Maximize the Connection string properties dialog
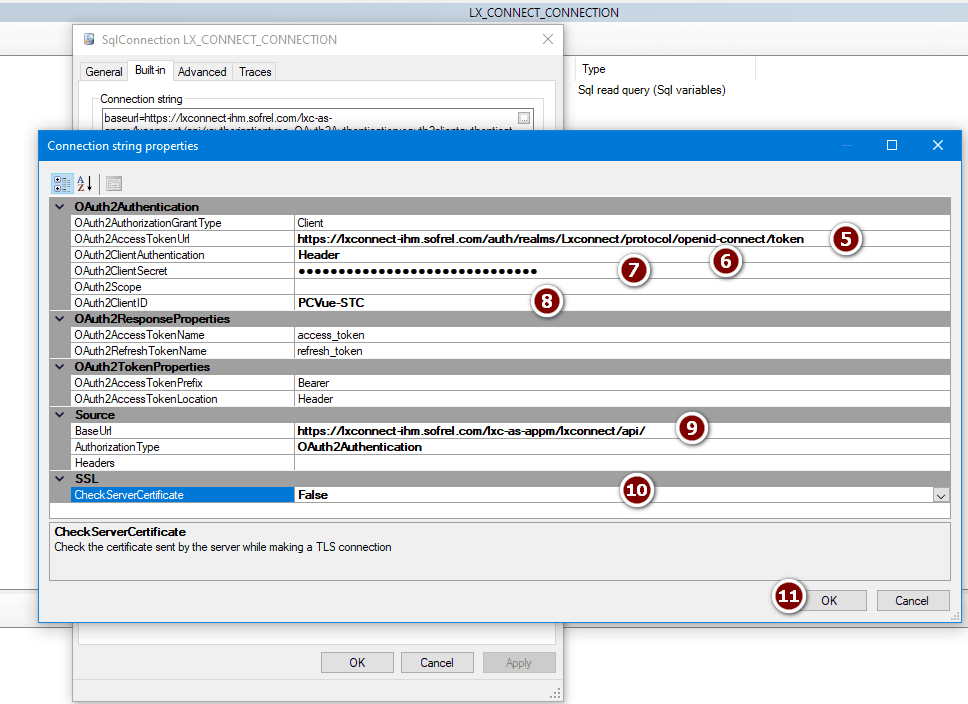Screen dimensions: 968x704 (x=892, y=146)
